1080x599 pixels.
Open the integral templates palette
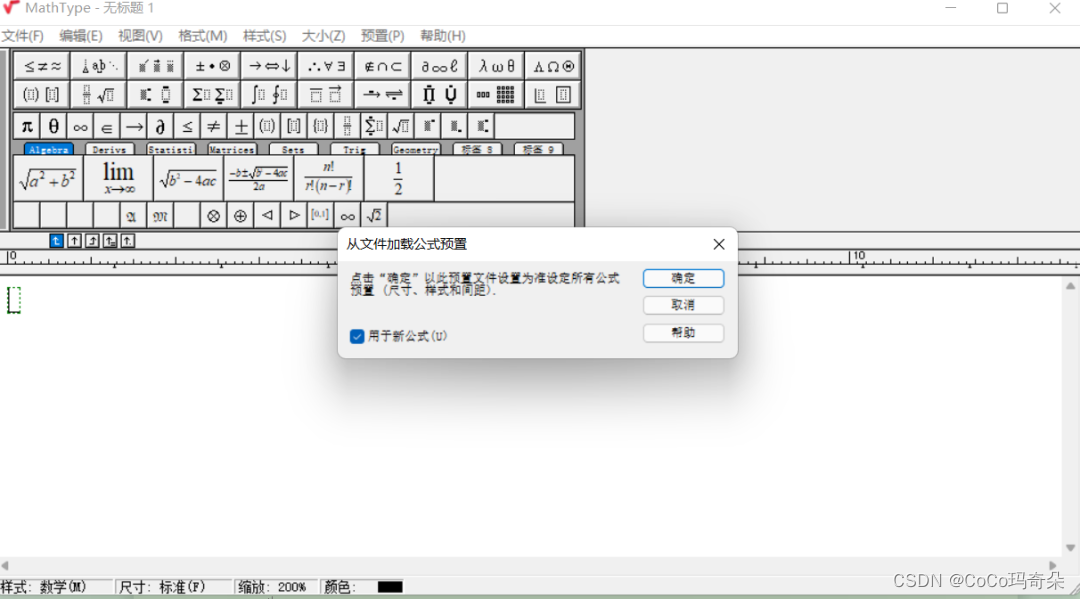tap(269, 95)
